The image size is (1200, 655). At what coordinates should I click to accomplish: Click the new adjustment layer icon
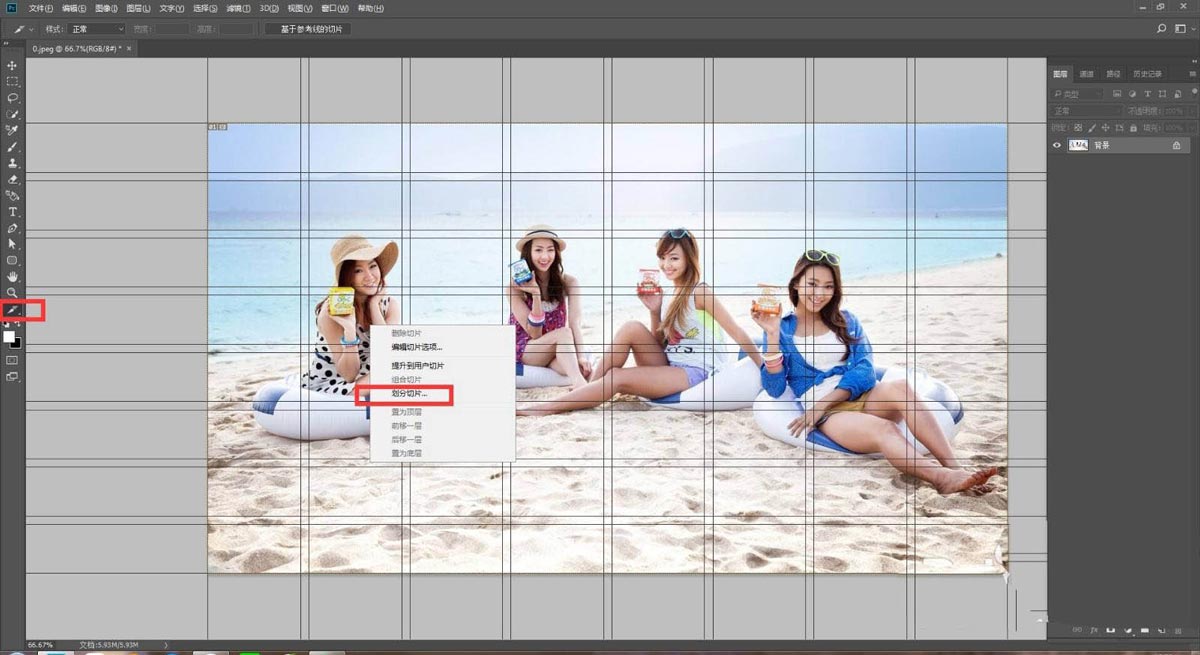(1128, 630)
